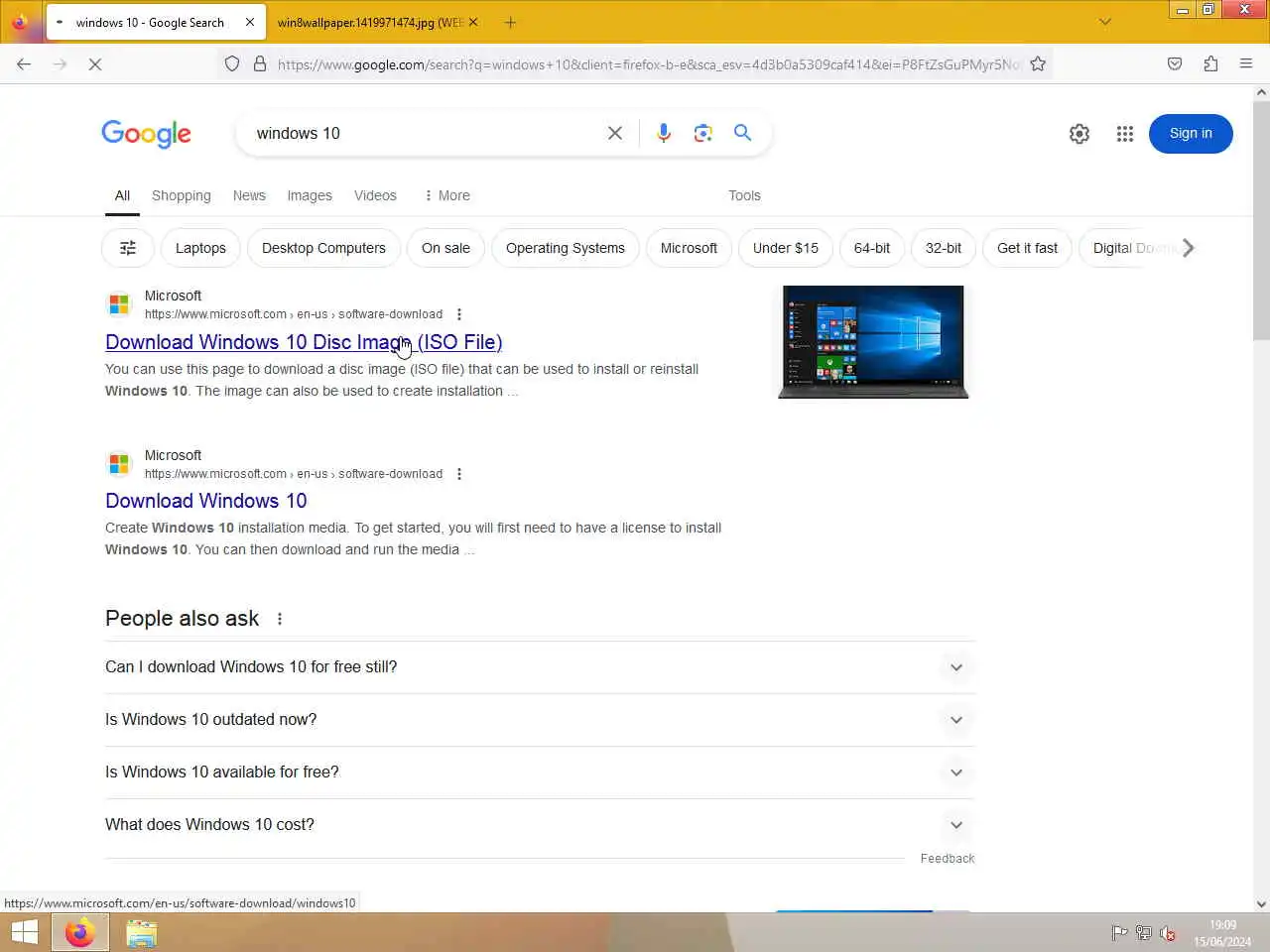Select the All results tab
Viewport: 1270px width, 952px height.
tap(122, 195)
